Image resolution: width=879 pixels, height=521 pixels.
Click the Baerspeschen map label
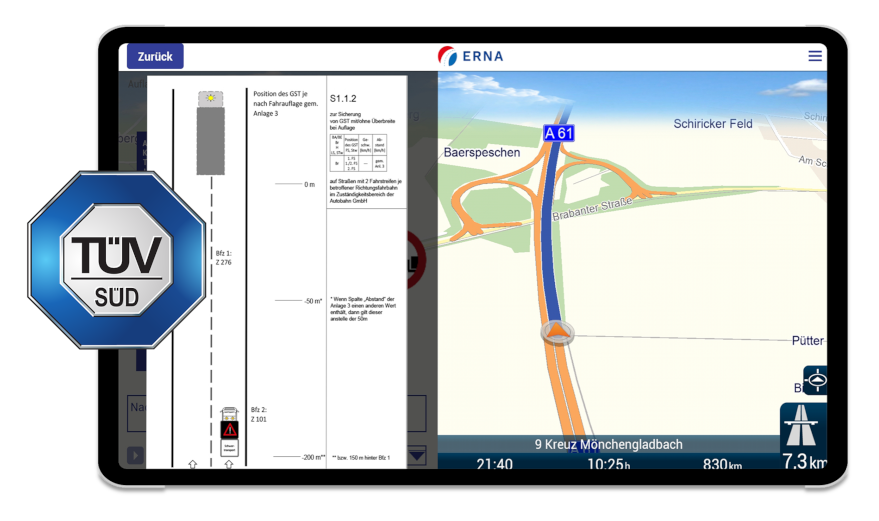click(x=482, y=153)
